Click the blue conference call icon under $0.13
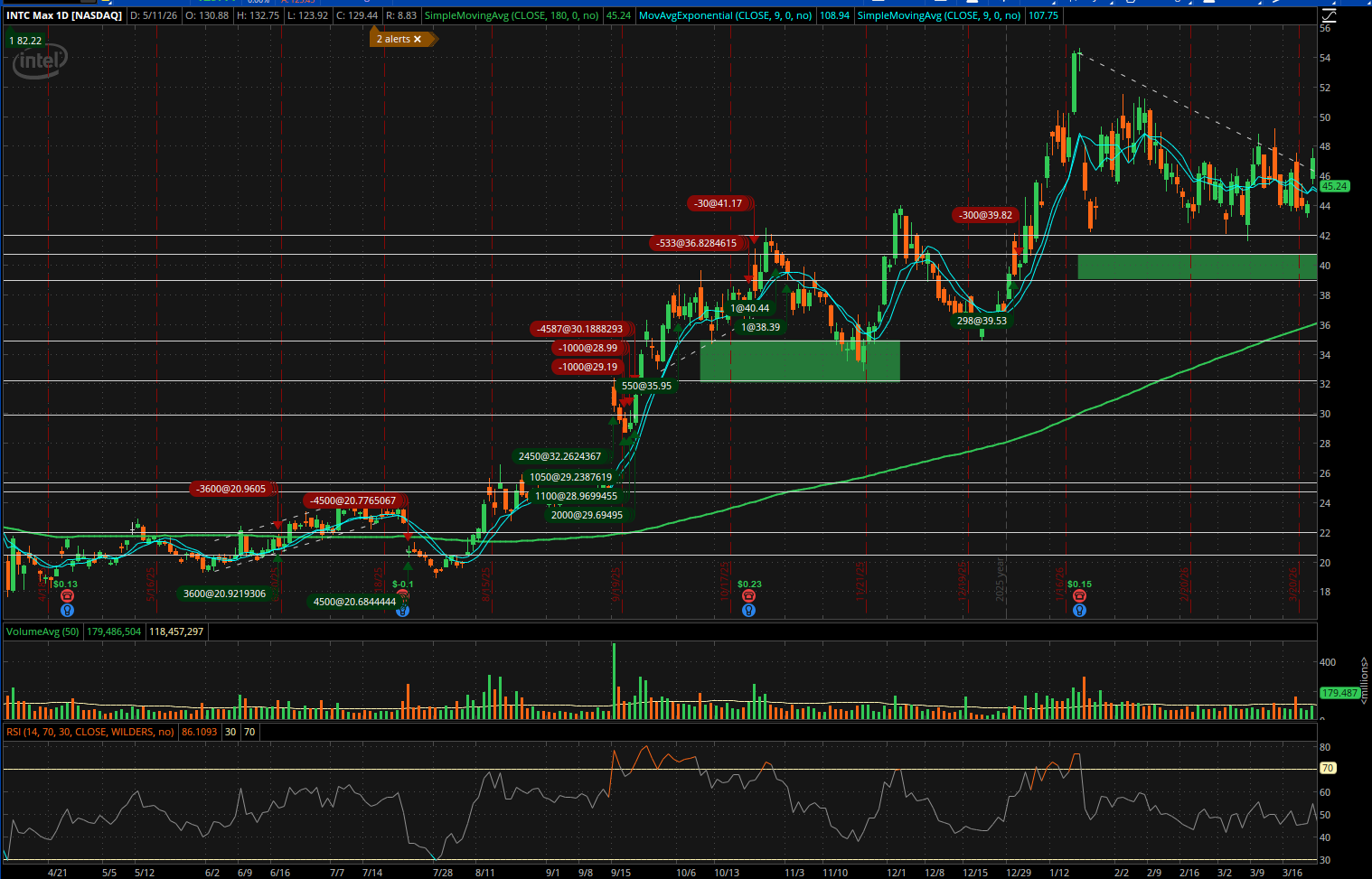Image resolution: width=1372 pixels, height=879 pixels. pos(67,611)
